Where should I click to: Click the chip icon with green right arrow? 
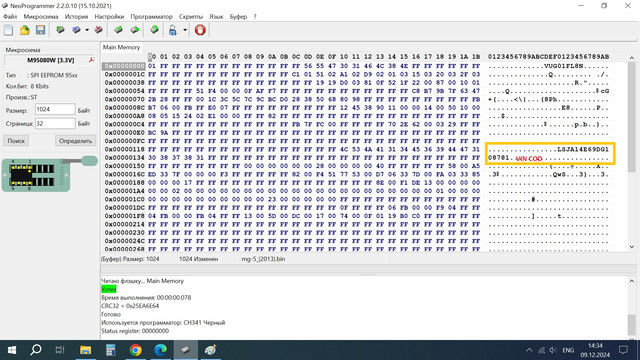pos(135,30)
